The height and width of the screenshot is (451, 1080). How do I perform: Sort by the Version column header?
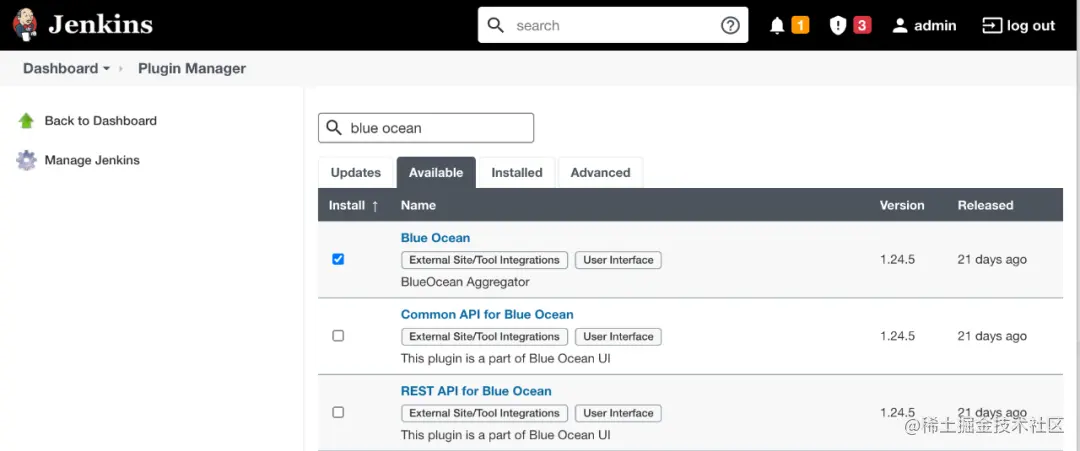(x=902, y=205)
